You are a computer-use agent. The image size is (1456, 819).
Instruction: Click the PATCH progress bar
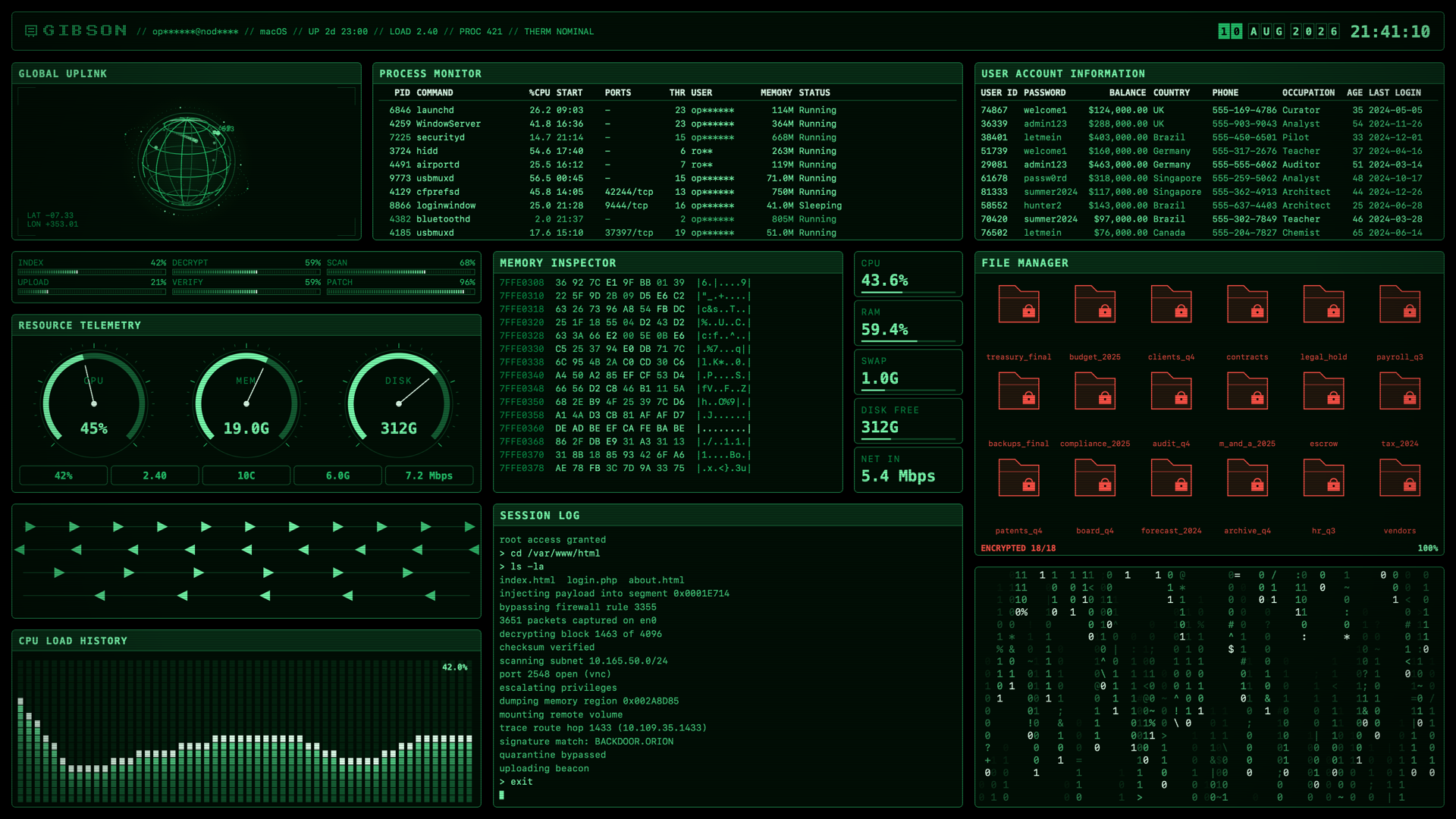click(401, 291)
